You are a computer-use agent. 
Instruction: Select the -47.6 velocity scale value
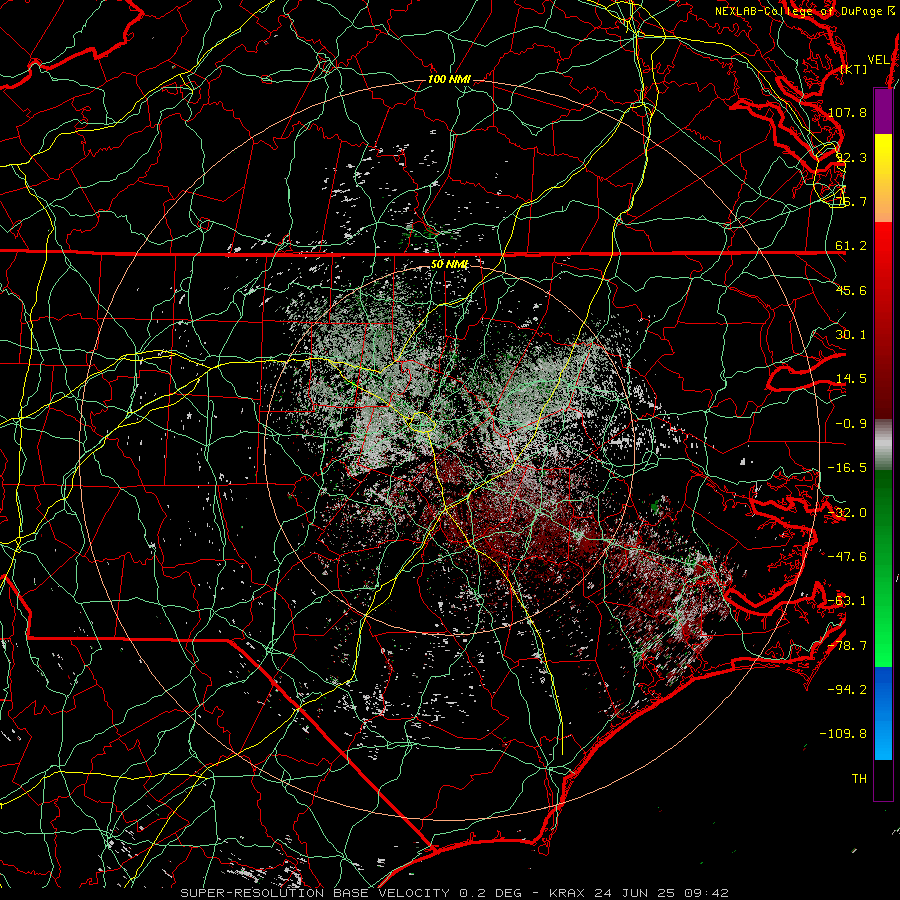point(847,557)
